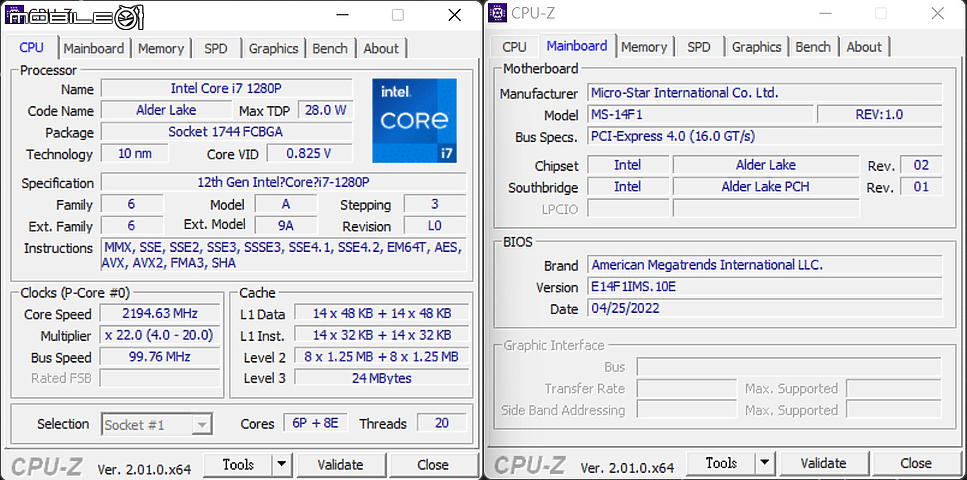Open the Memory tab in right window
Viewport: 967px width, 480px height.
point(644,47)
